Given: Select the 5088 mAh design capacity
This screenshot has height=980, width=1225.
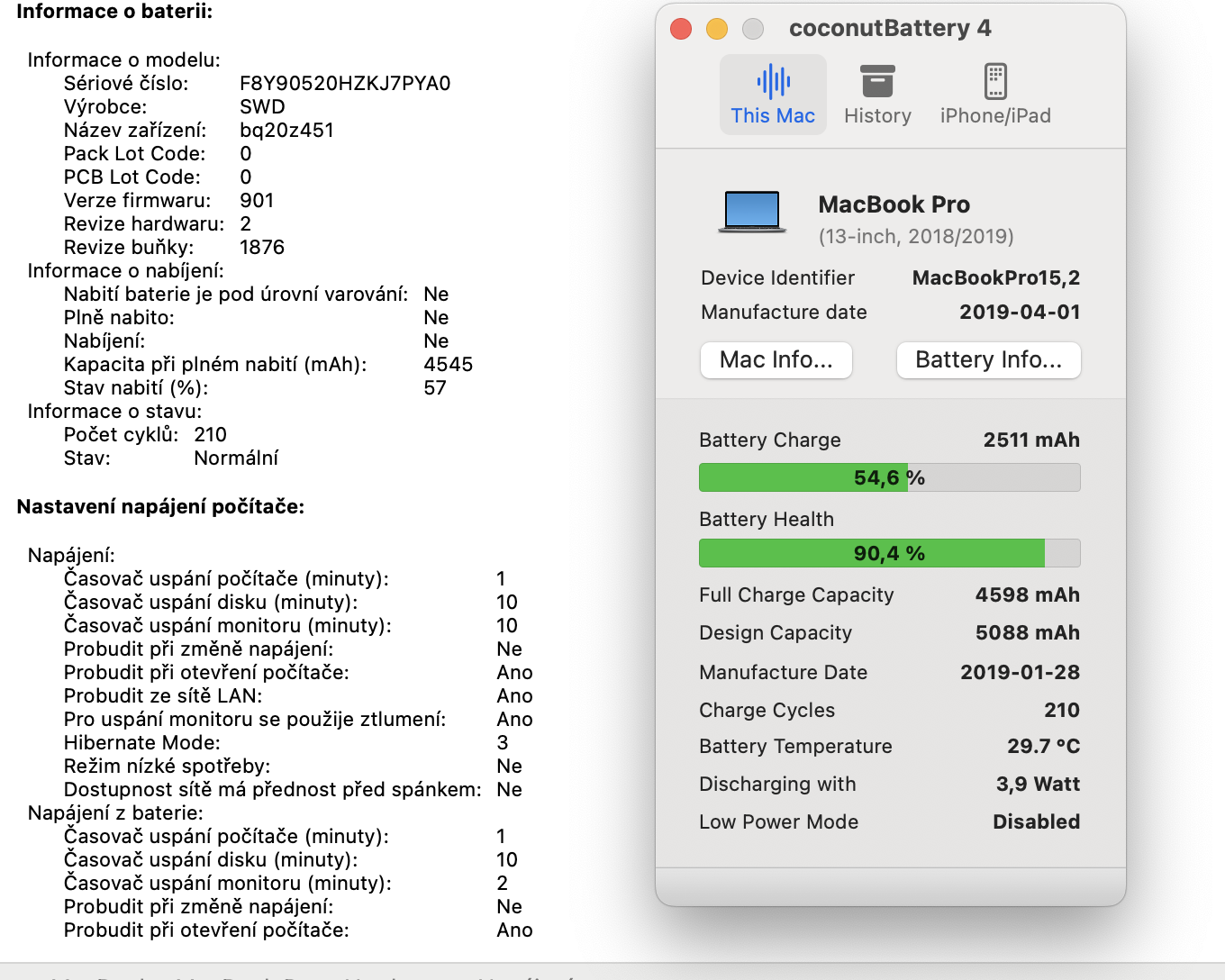Looking at the screenshot, I should tap(1028, 632).
